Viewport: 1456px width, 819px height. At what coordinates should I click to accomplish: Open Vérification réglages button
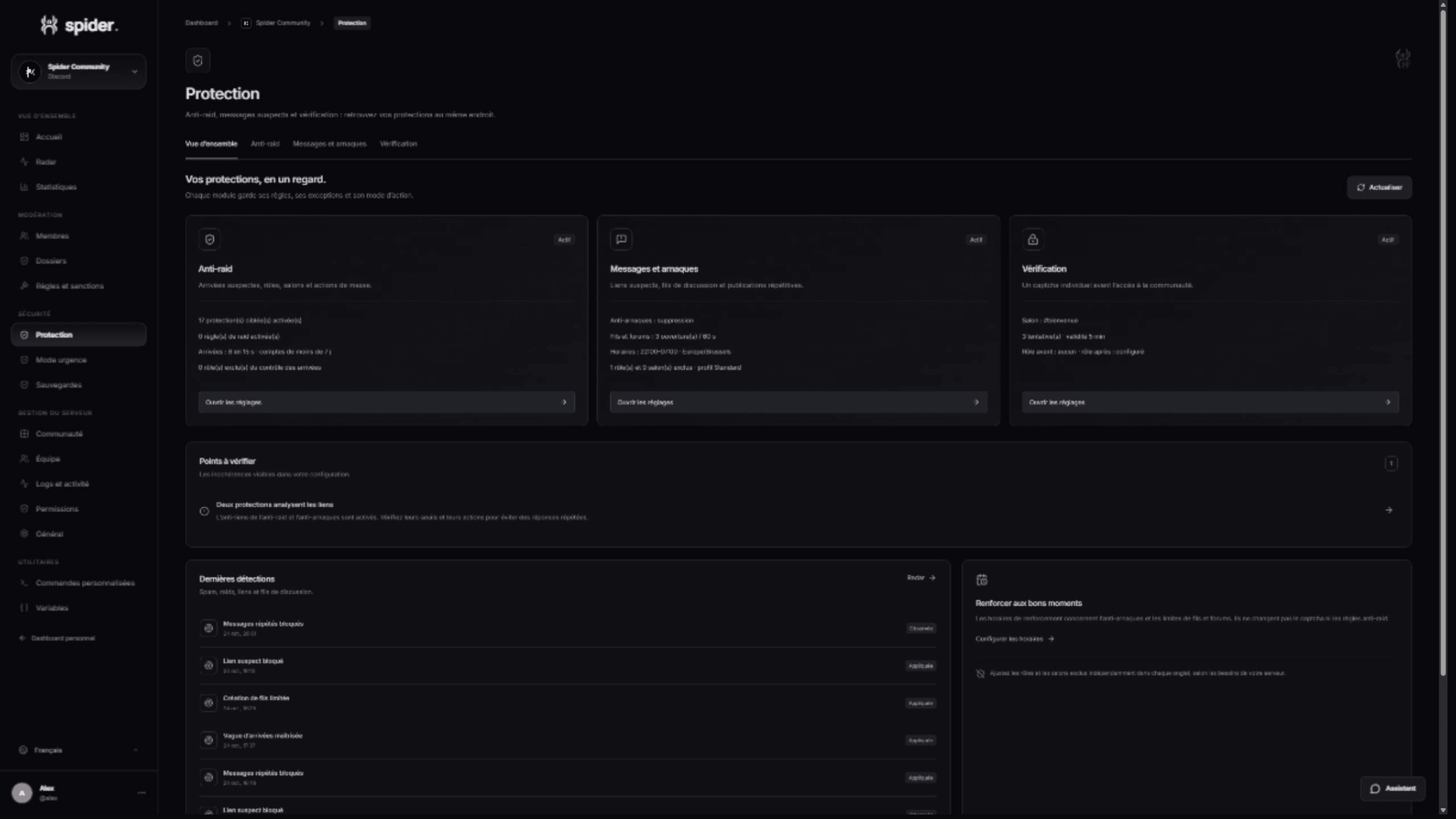point(1210,402)
